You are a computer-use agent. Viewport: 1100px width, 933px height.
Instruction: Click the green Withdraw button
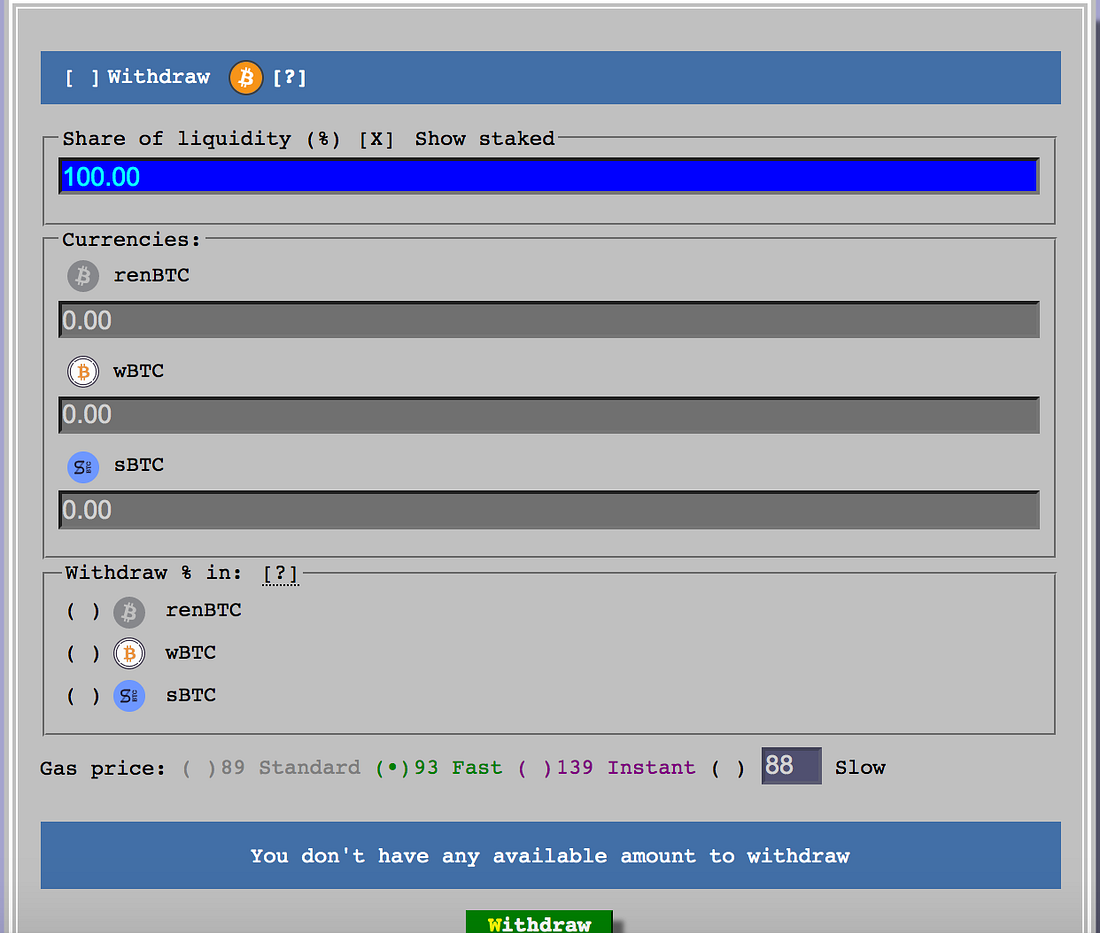[x=539, y=922]
